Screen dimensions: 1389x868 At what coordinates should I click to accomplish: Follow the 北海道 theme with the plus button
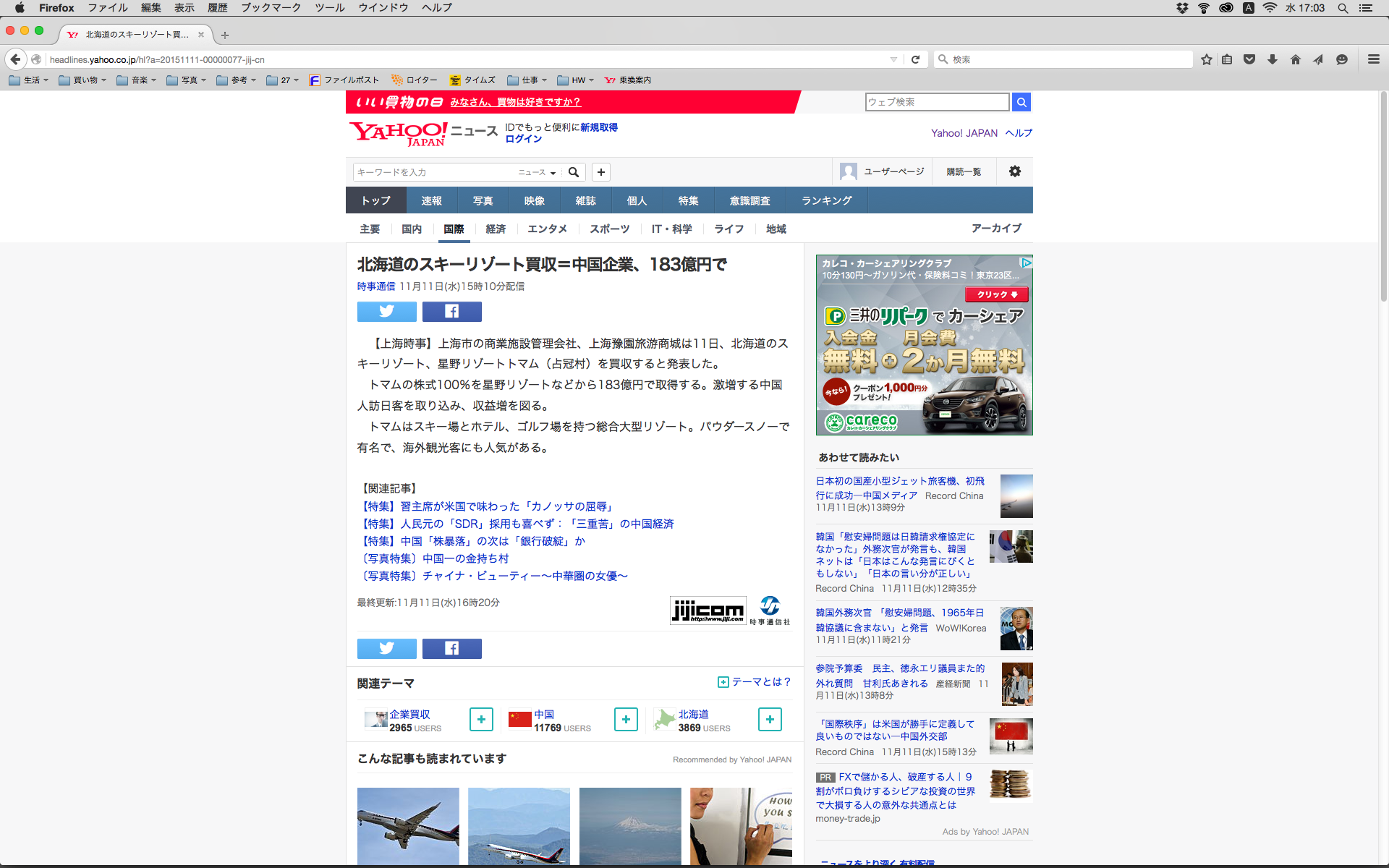(x=770, y=719)
